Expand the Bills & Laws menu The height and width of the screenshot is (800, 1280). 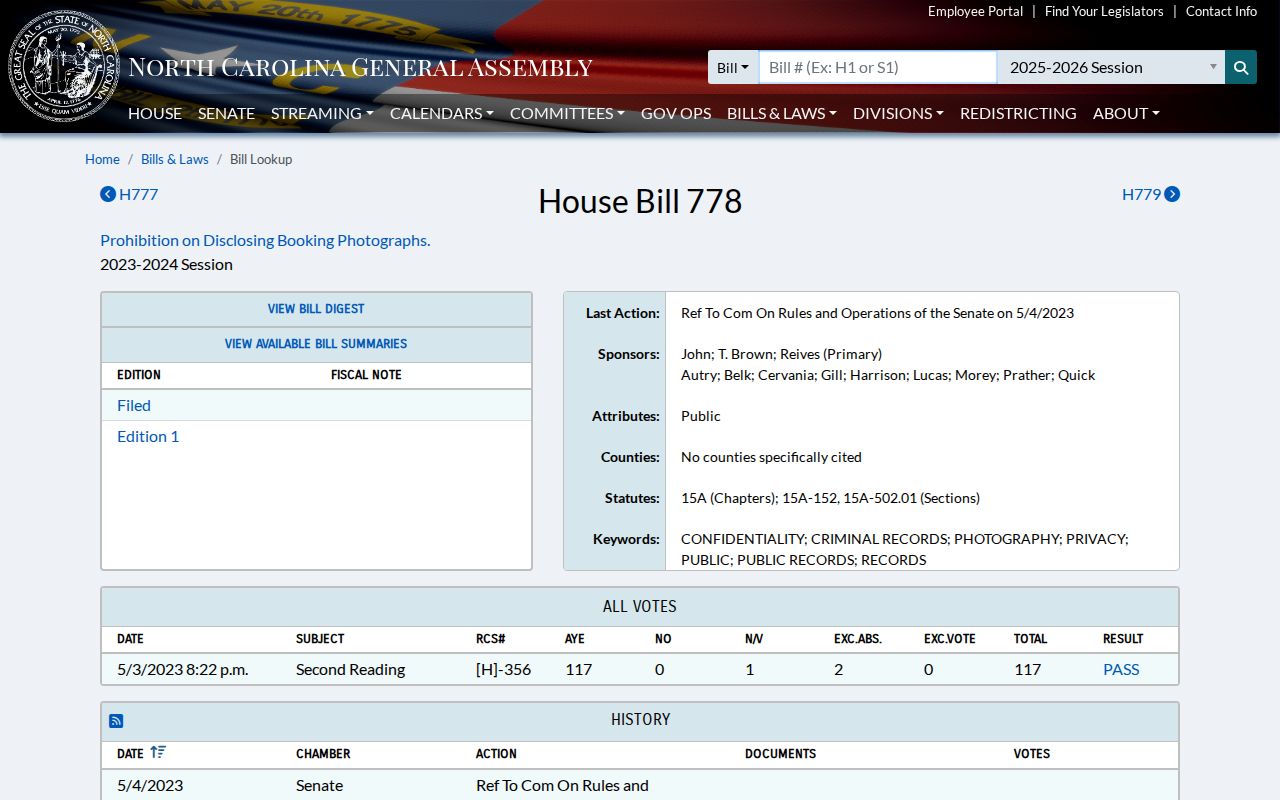782,113
